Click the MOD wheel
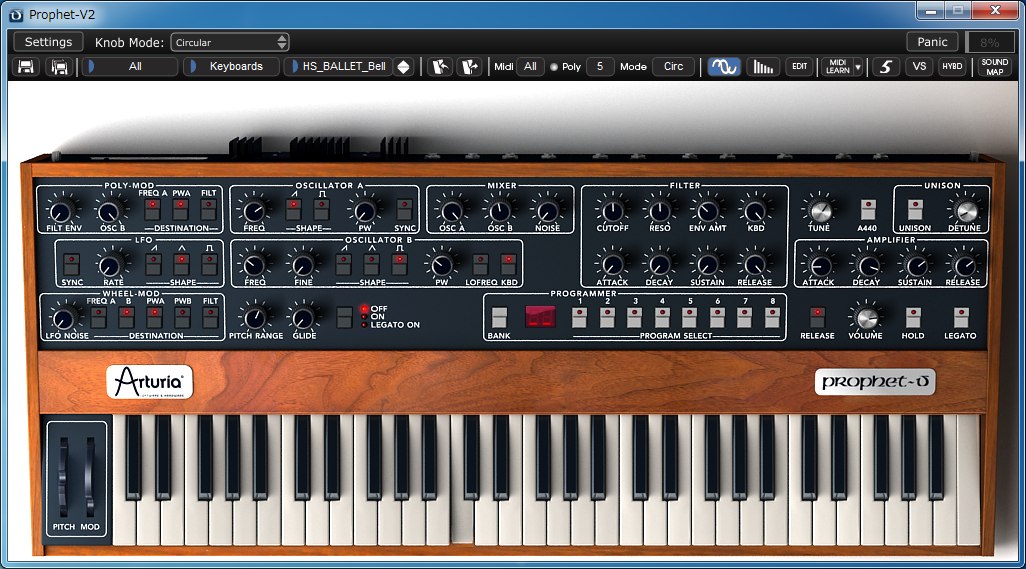The height and width of the screenshot is (569, 1026). [90, 475]
